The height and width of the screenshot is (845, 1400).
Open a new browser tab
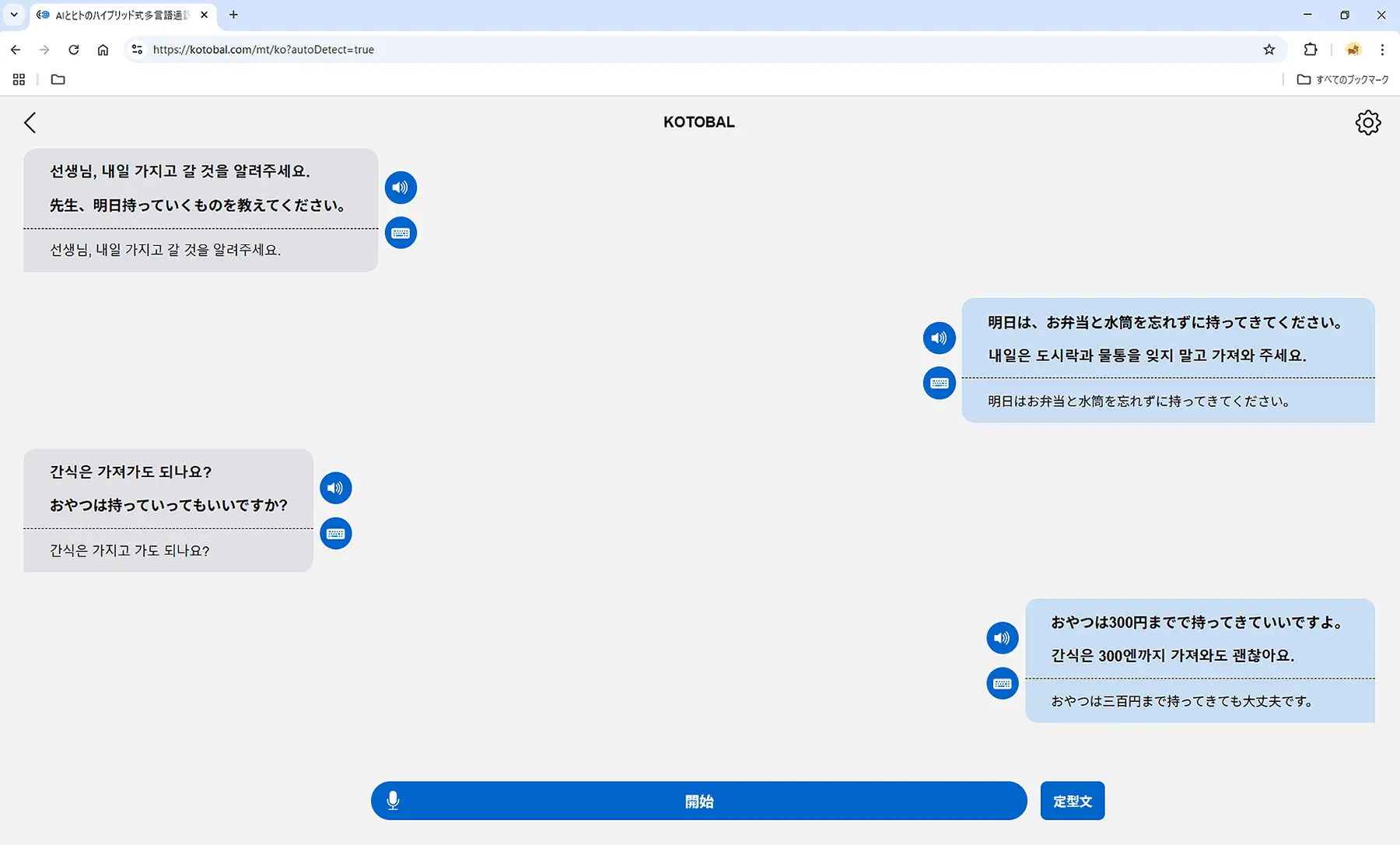(x=233, y=15)
